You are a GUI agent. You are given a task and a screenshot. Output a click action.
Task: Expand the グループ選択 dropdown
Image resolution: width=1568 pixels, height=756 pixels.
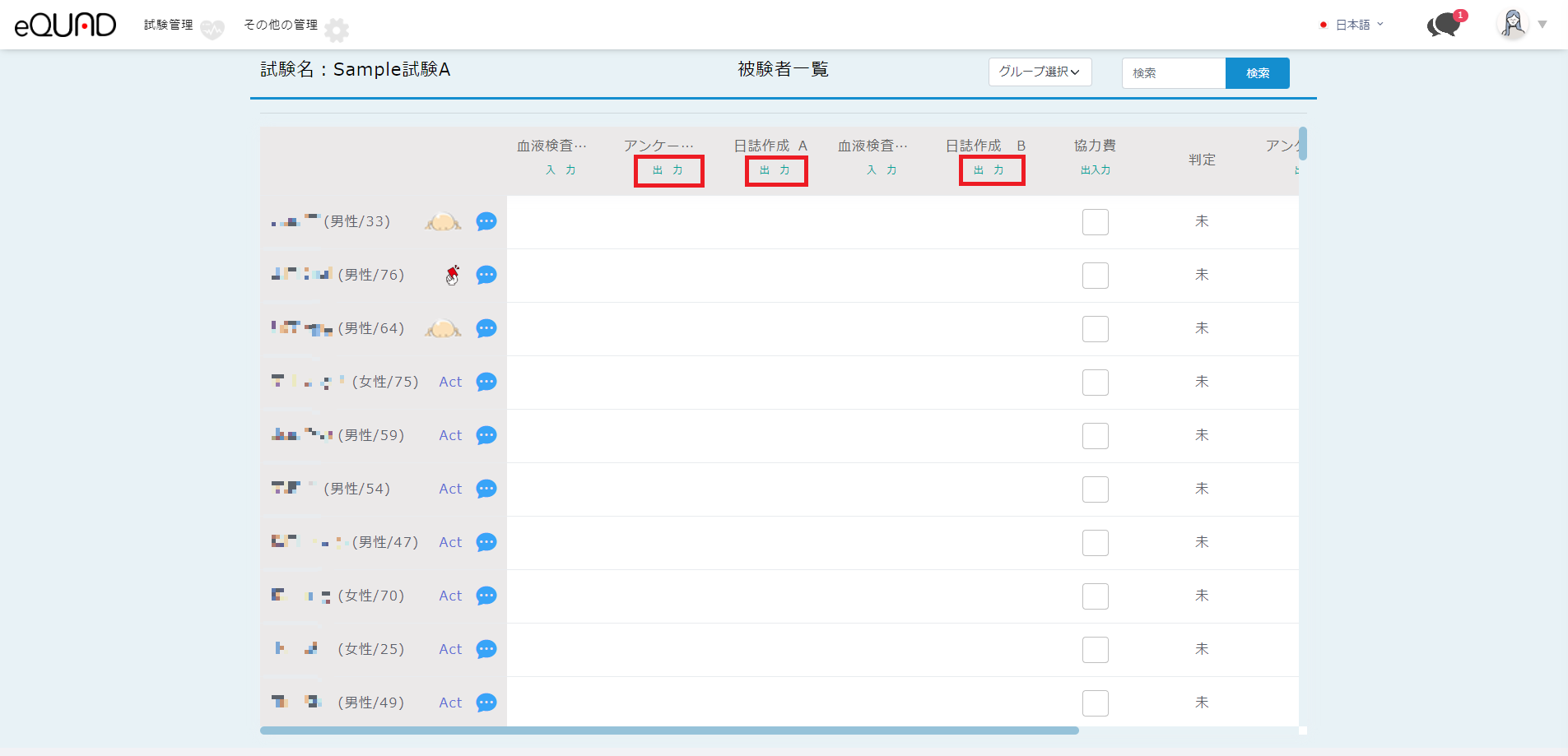point(1040,72)
